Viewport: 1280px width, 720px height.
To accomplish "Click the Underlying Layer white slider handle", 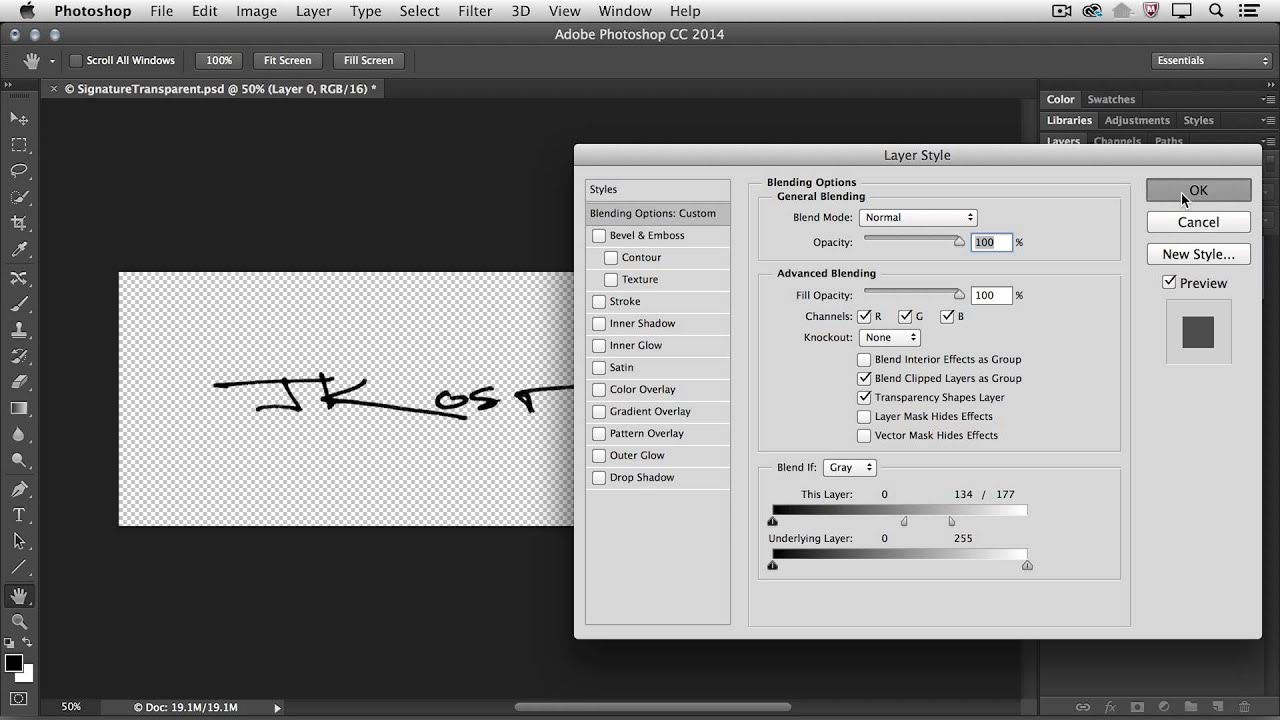I will tap(1027, 565).
